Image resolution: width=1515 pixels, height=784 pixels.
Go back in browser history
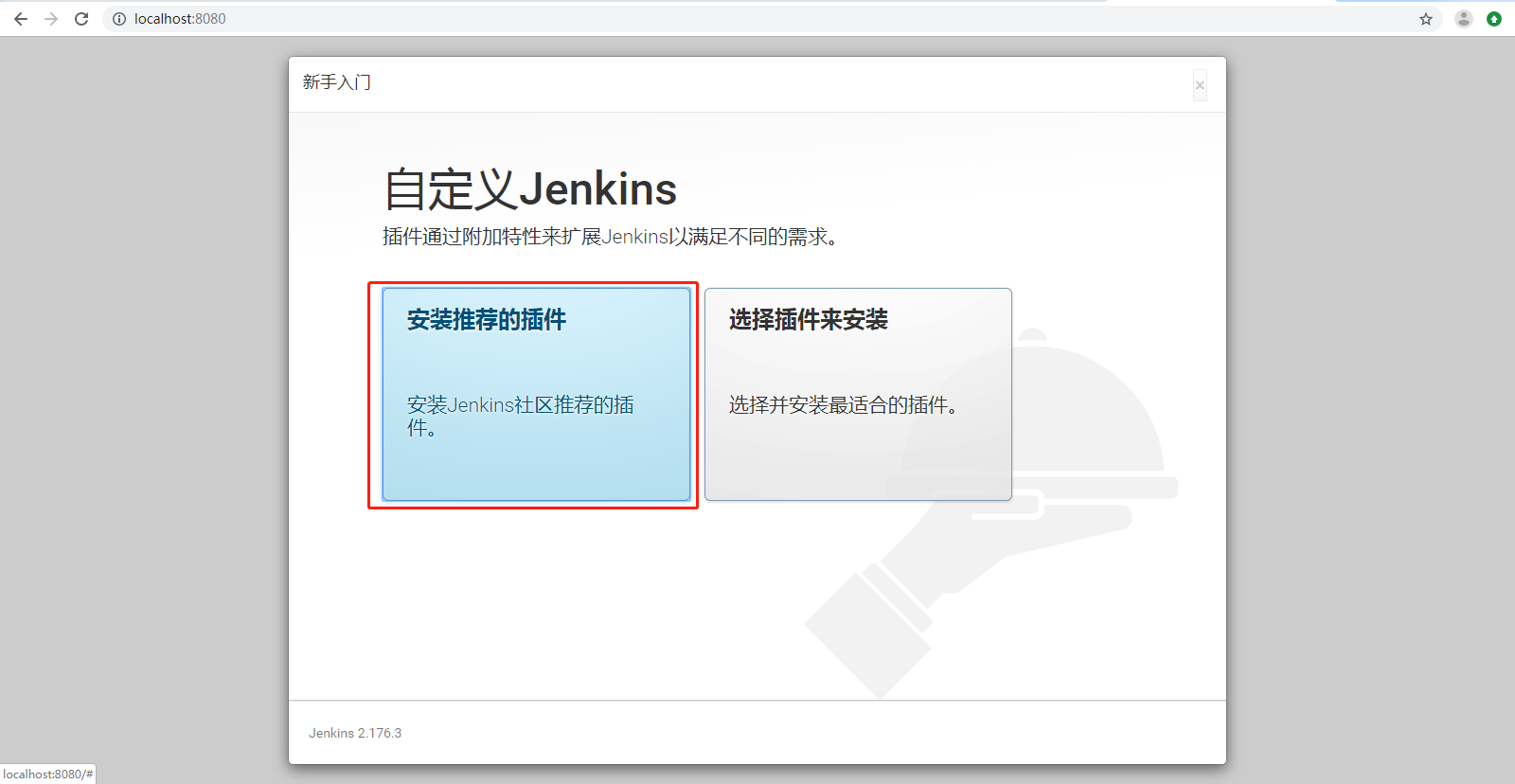21,19
